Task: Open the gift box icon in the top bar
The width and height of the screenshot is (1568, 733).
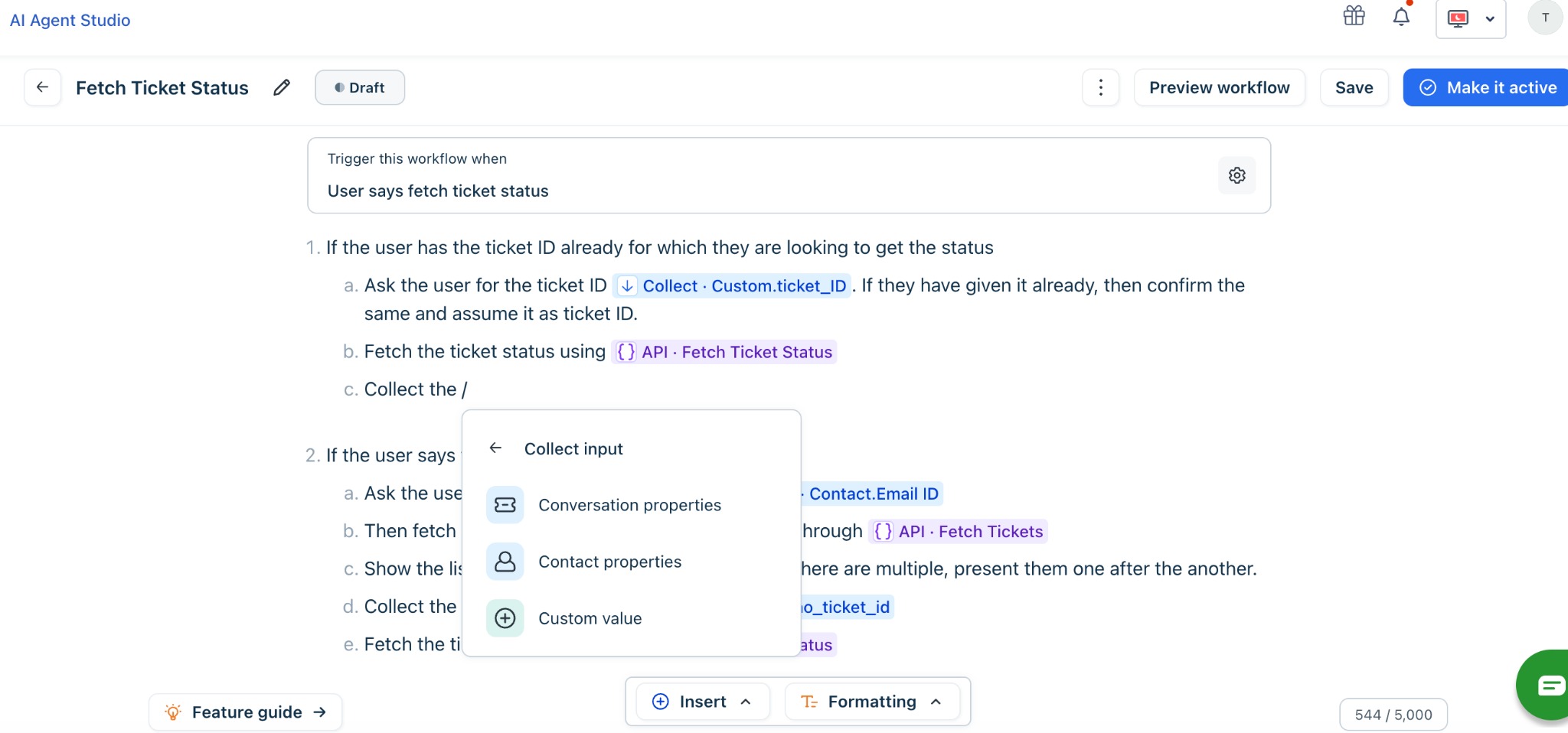Action: coord(1354,16)
